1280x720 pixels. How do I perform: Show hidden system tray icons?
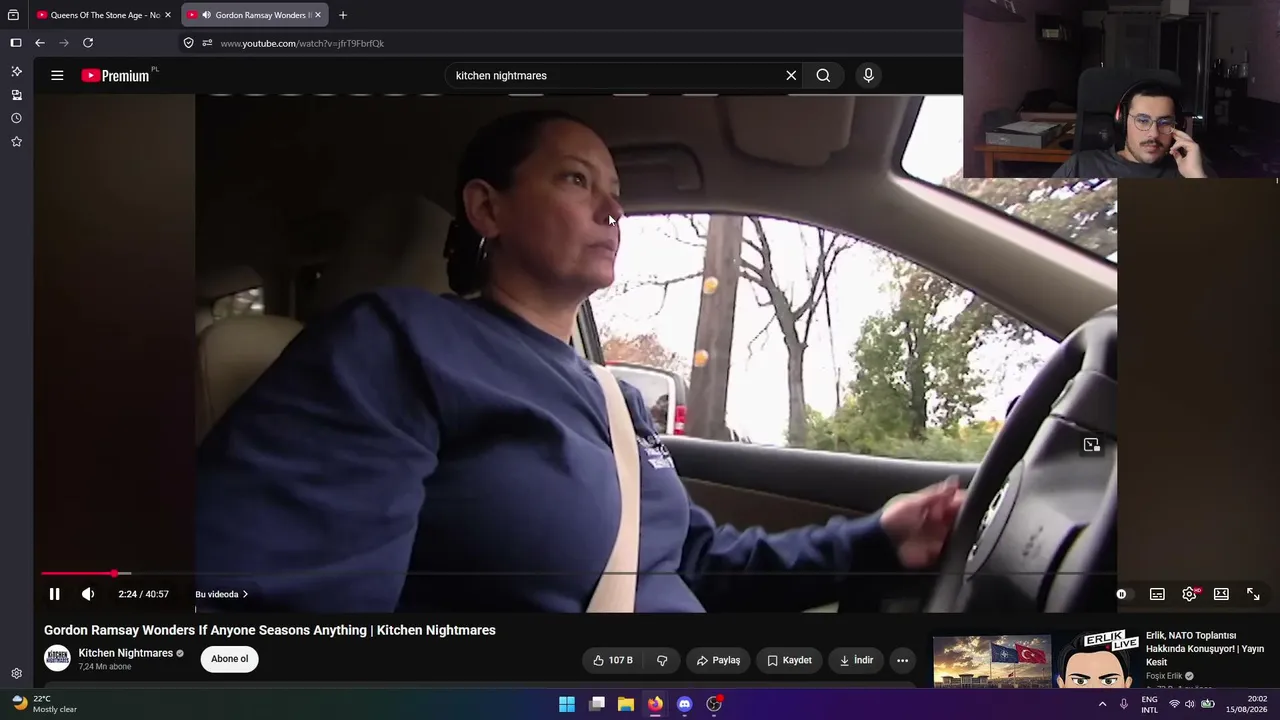pyautogui.click(x=1102, y=704)
